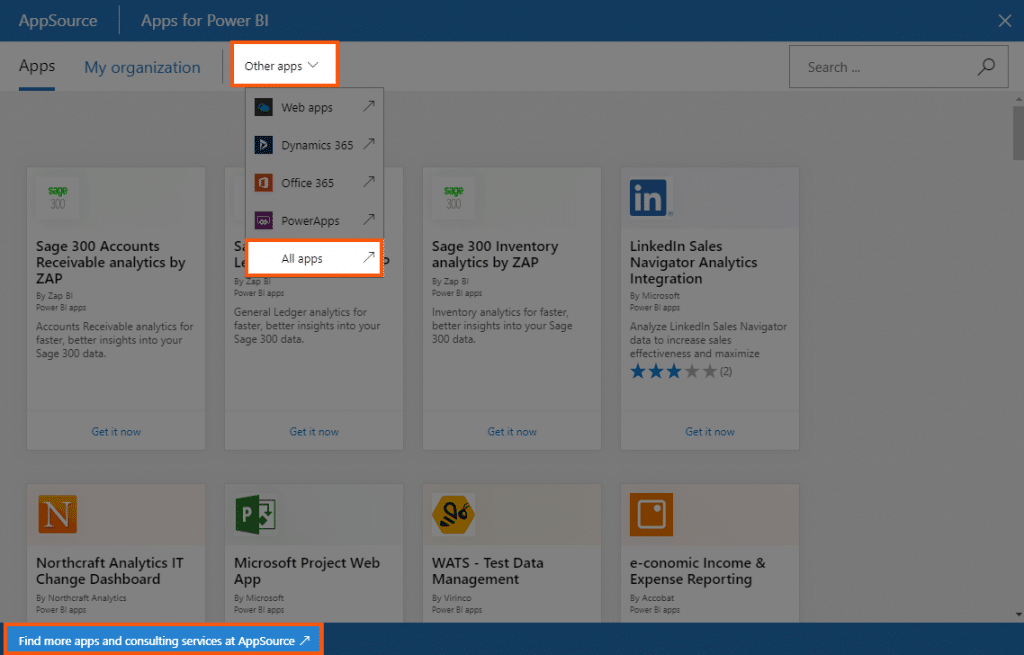Open the WATS bee logo
The width and height of the screenshot is (1024, 655).
453,515
